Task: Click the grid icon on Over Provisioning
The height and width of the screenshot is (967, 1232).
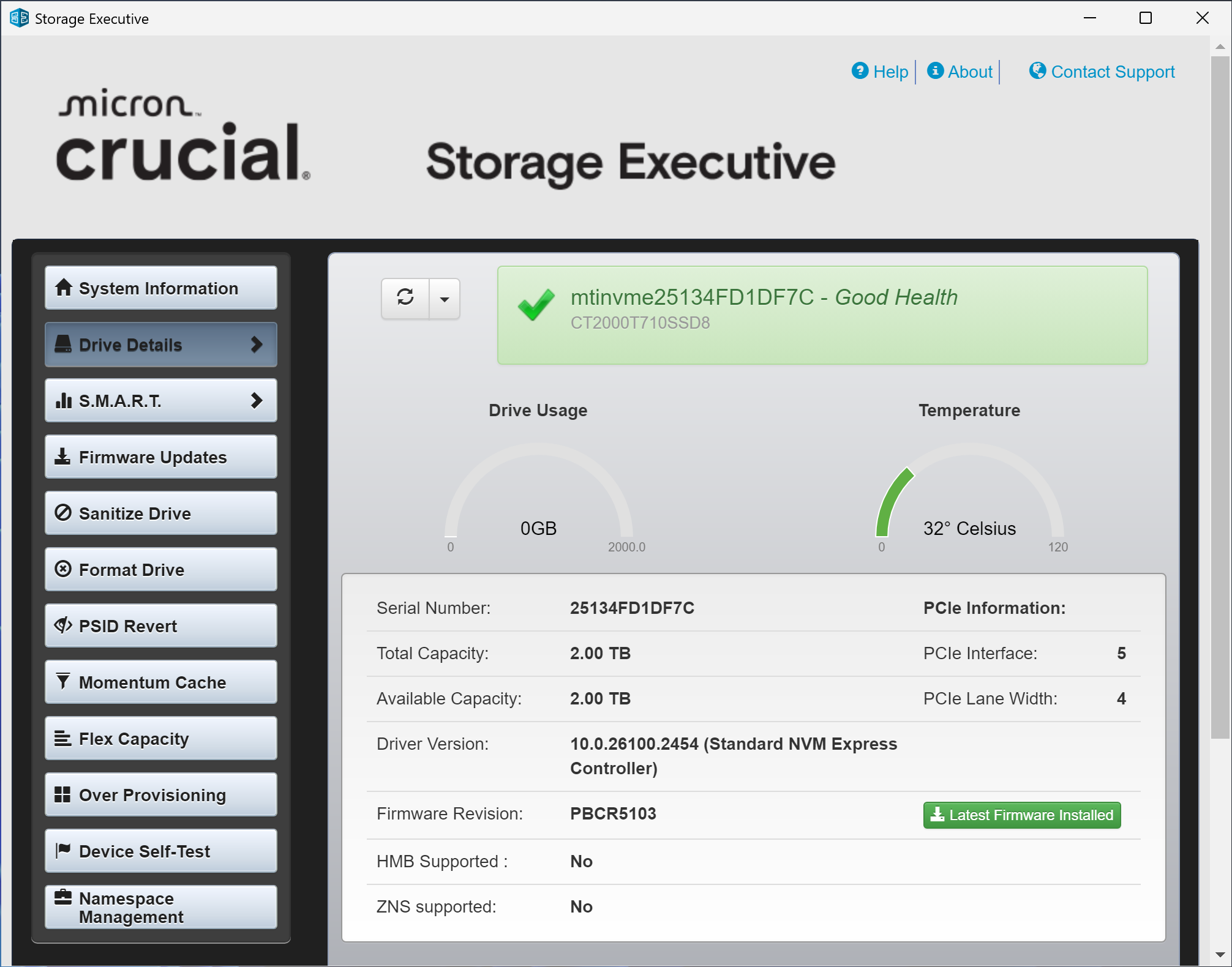Action: pos(62,794)
